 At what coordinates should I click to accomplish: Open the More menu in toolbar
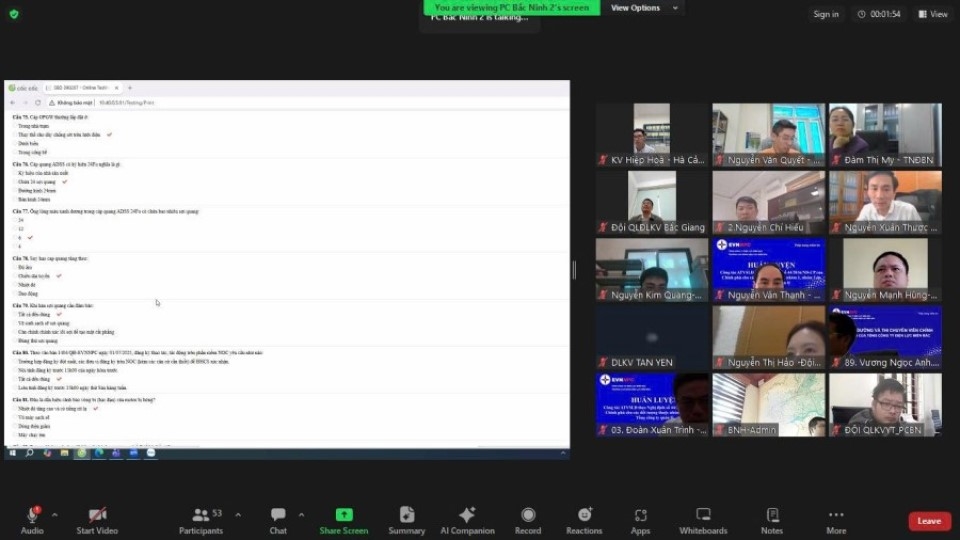point(836,519)
